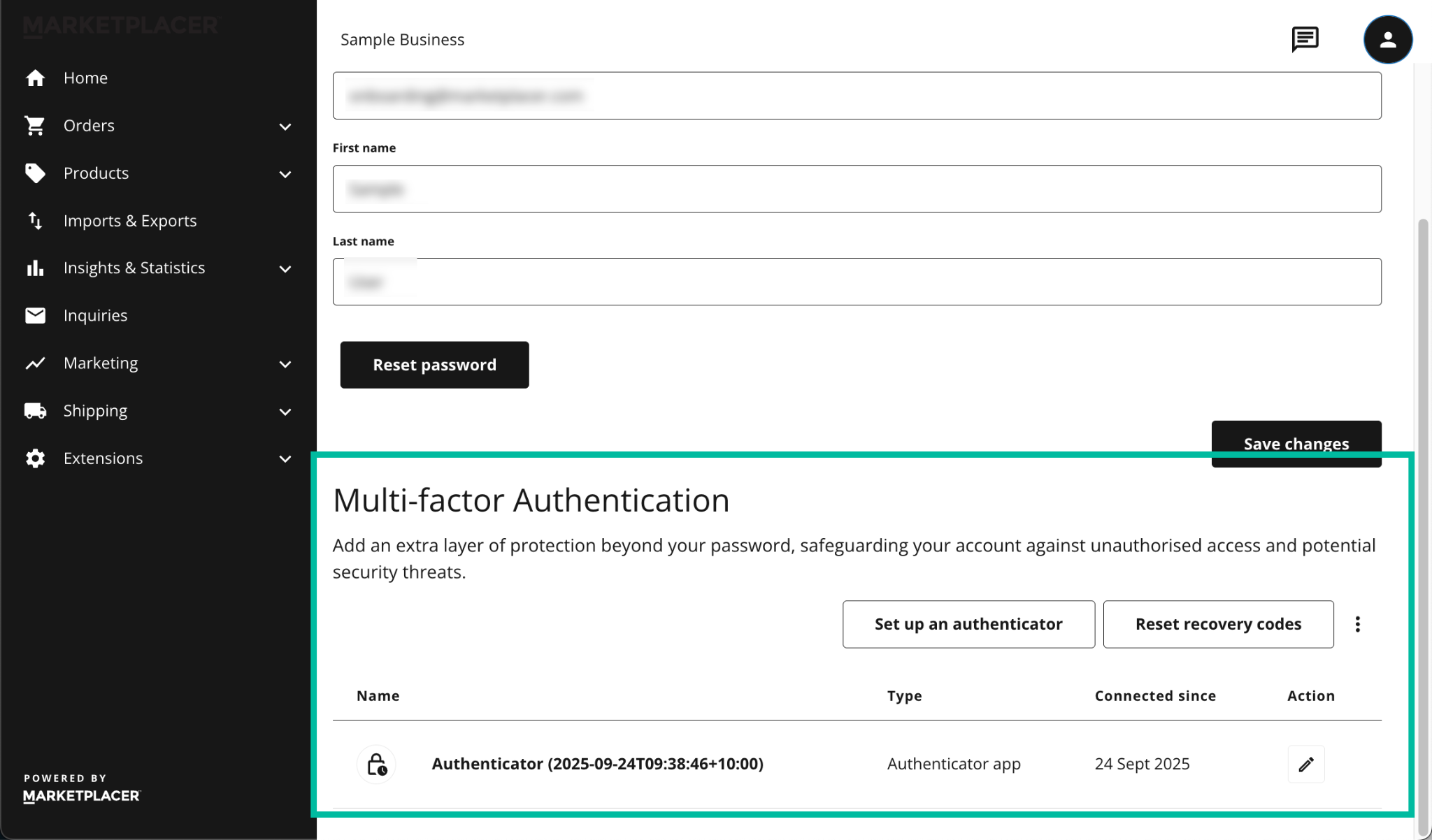Select the Home icon in sidebar
This screenshot has width=1432, height=840.
point(35,78)
